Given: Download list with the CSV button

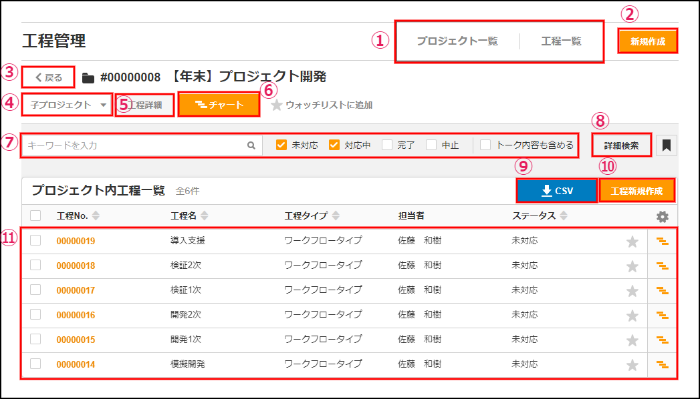Looking at the screenshot, I should point(557,191).
